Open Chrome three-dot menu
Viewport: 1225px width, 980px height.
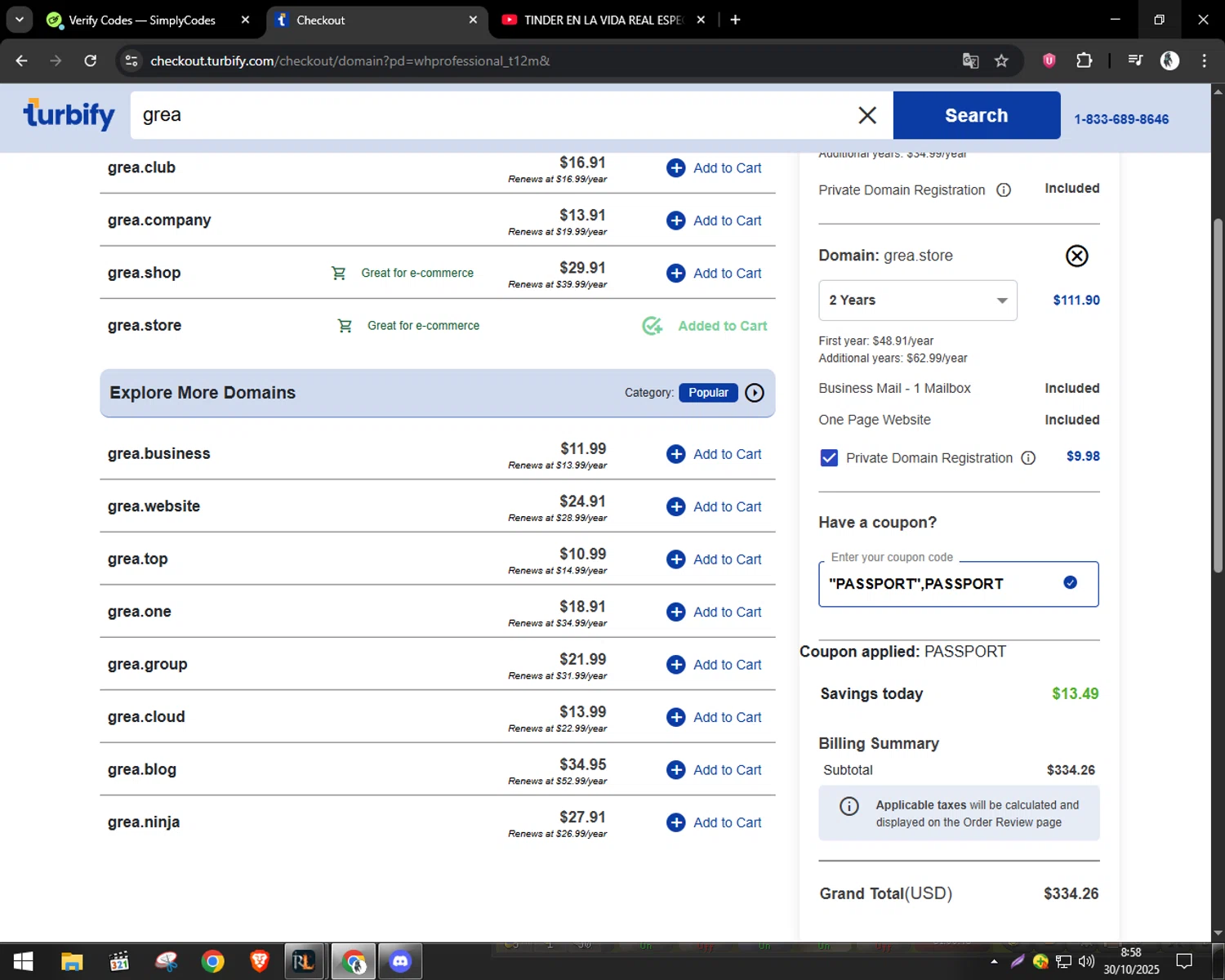(x=1204, y=60)
